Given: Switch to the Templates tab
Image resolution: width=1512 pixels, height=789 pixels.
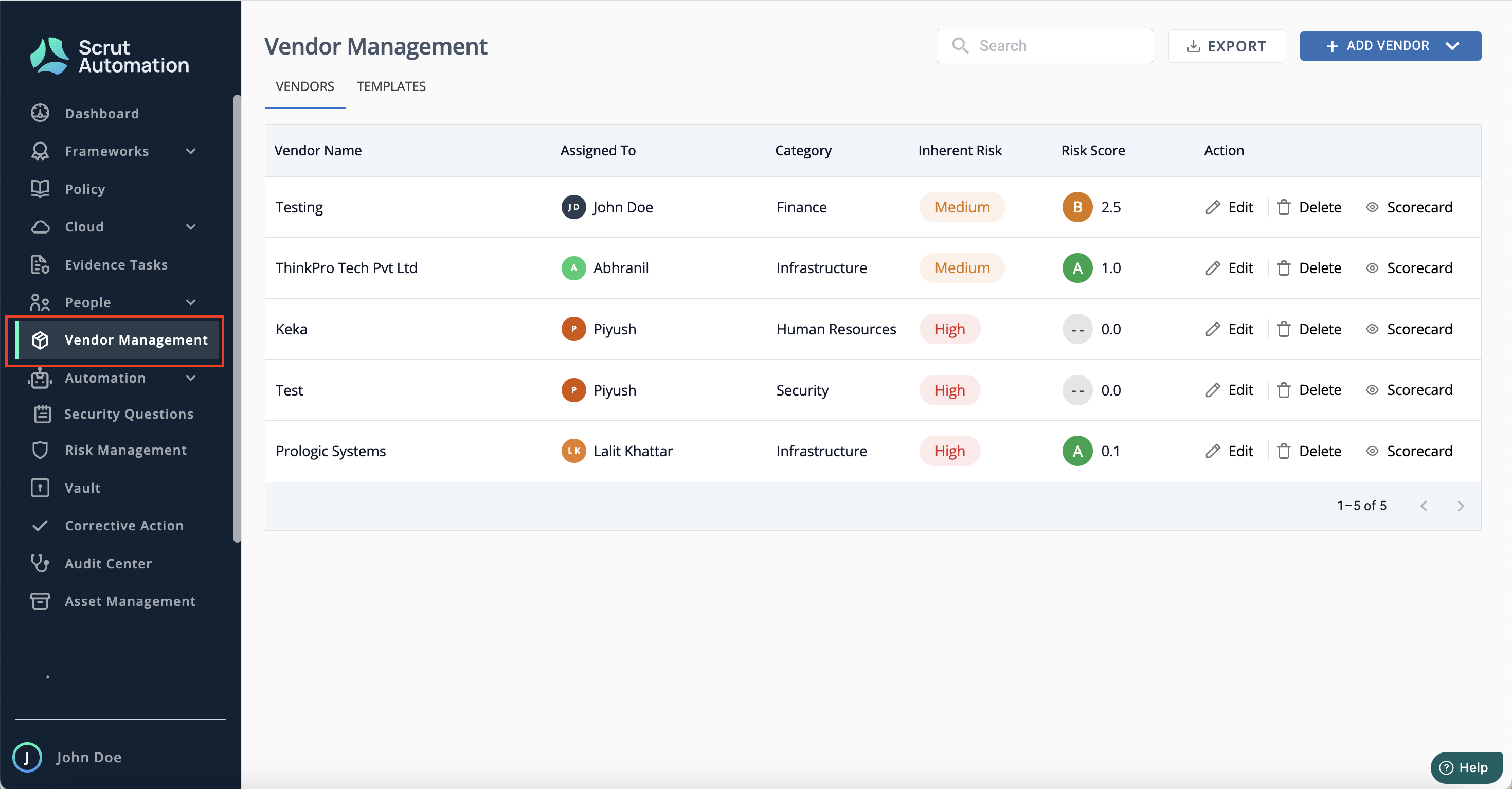Looking at the screenshot, I should point(391,86).
